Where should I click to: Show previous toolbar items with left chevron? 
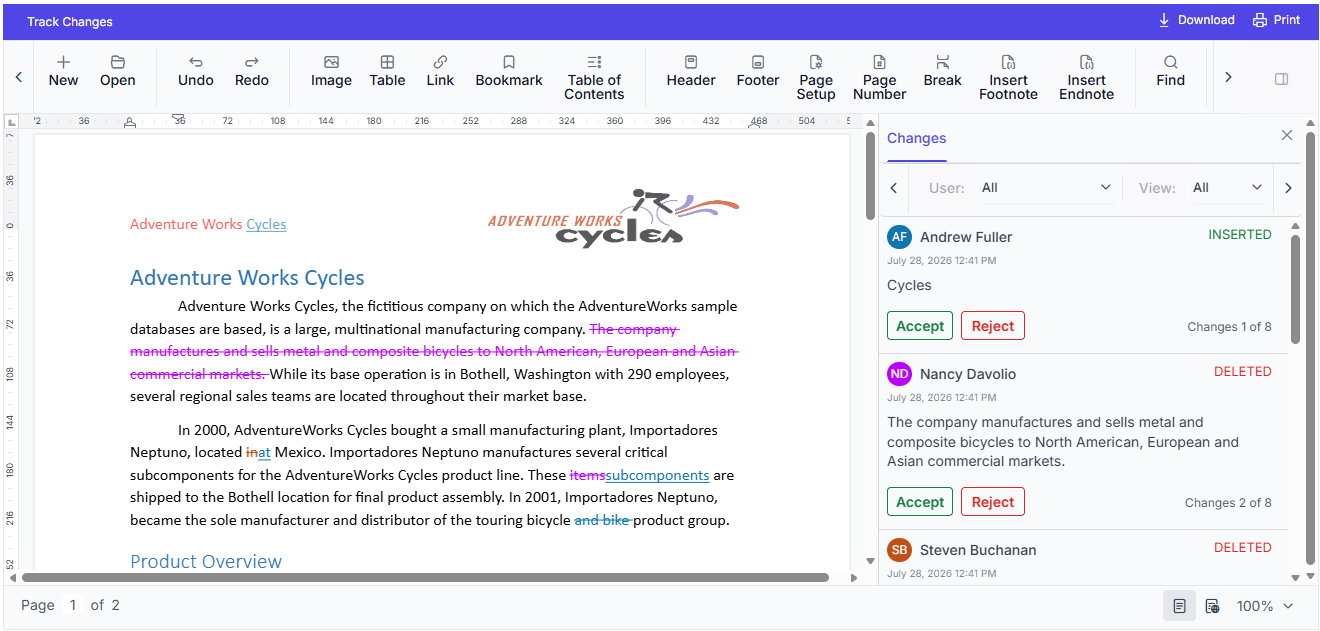pyautogui.click(x=19, y=77)
